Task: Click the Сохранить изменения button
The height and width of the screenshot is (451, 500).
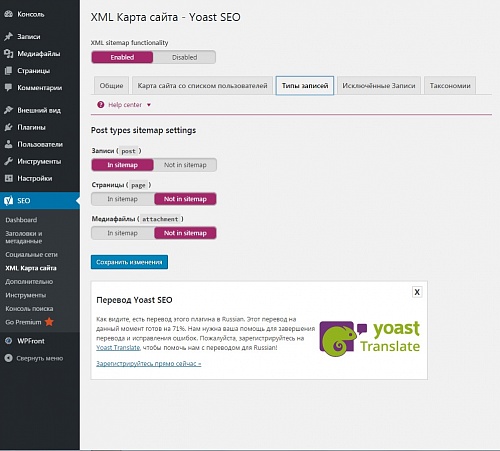Action: click(x=129, y=262)
